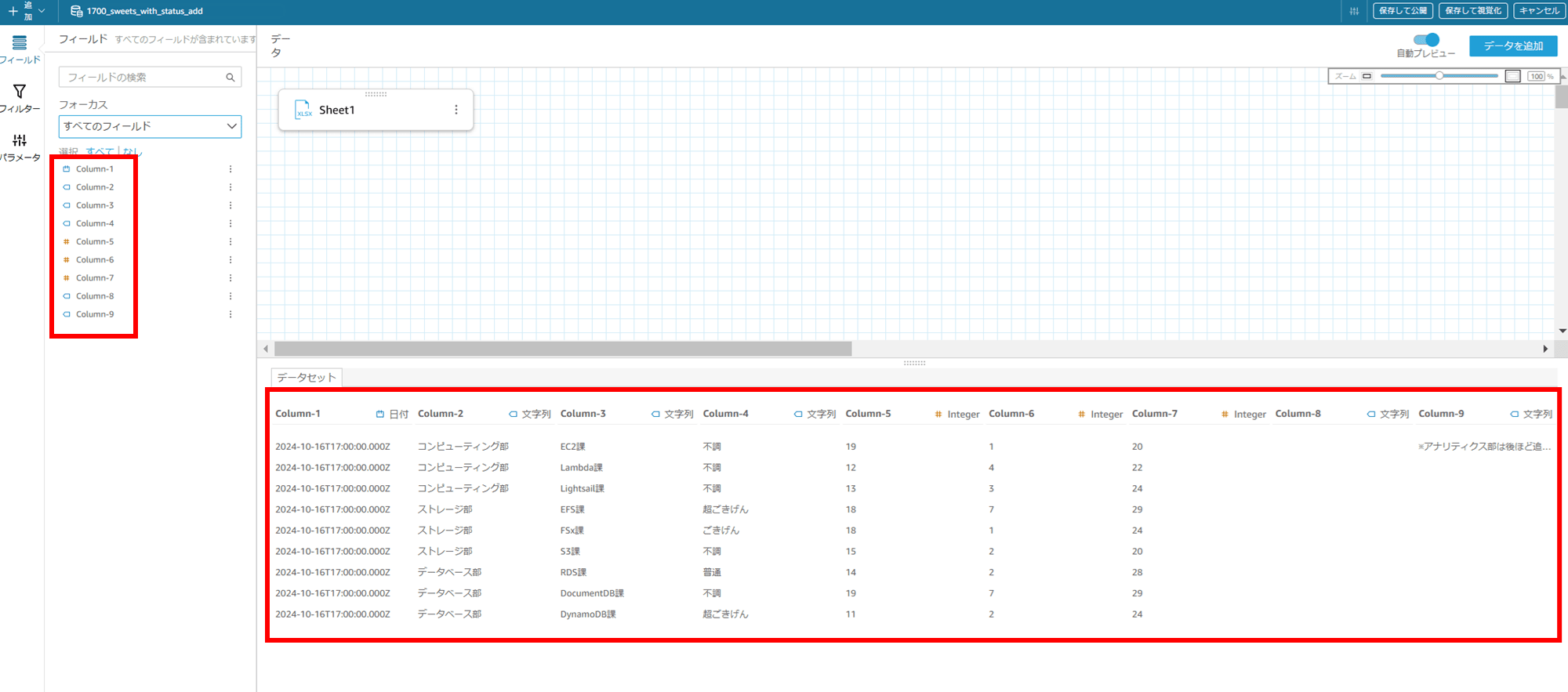Open options menu for Column-6 field
The height and width of the screenshot is (692, 1568).
(230, 259)
